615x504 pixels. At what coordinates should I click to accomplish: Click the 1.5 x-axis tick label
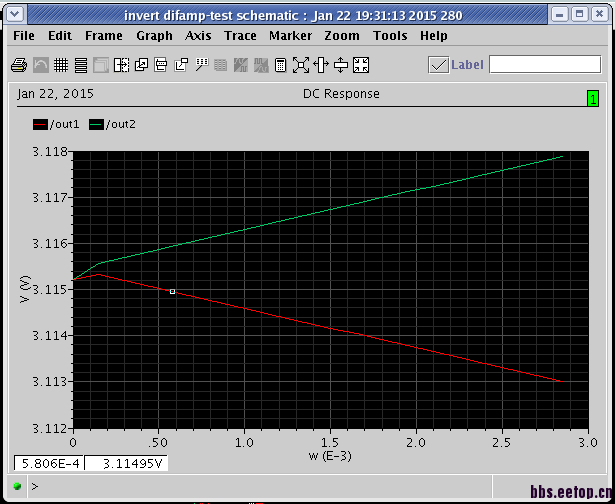330,443
